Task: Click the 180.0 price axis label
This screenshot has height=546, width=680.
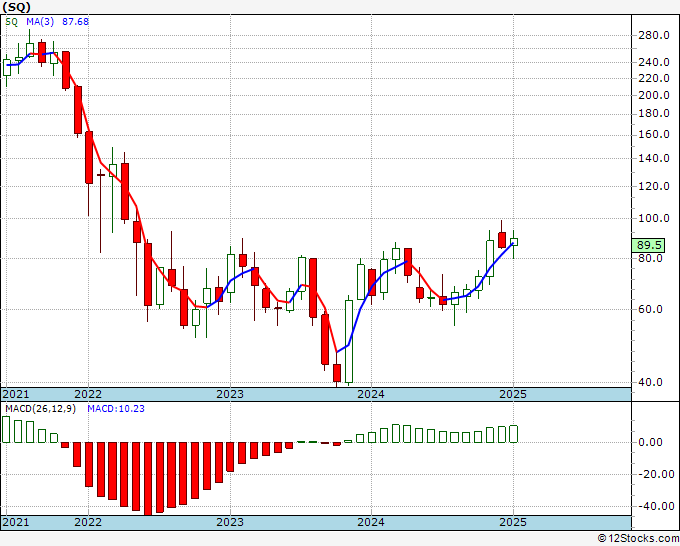Action: [654, 114]
